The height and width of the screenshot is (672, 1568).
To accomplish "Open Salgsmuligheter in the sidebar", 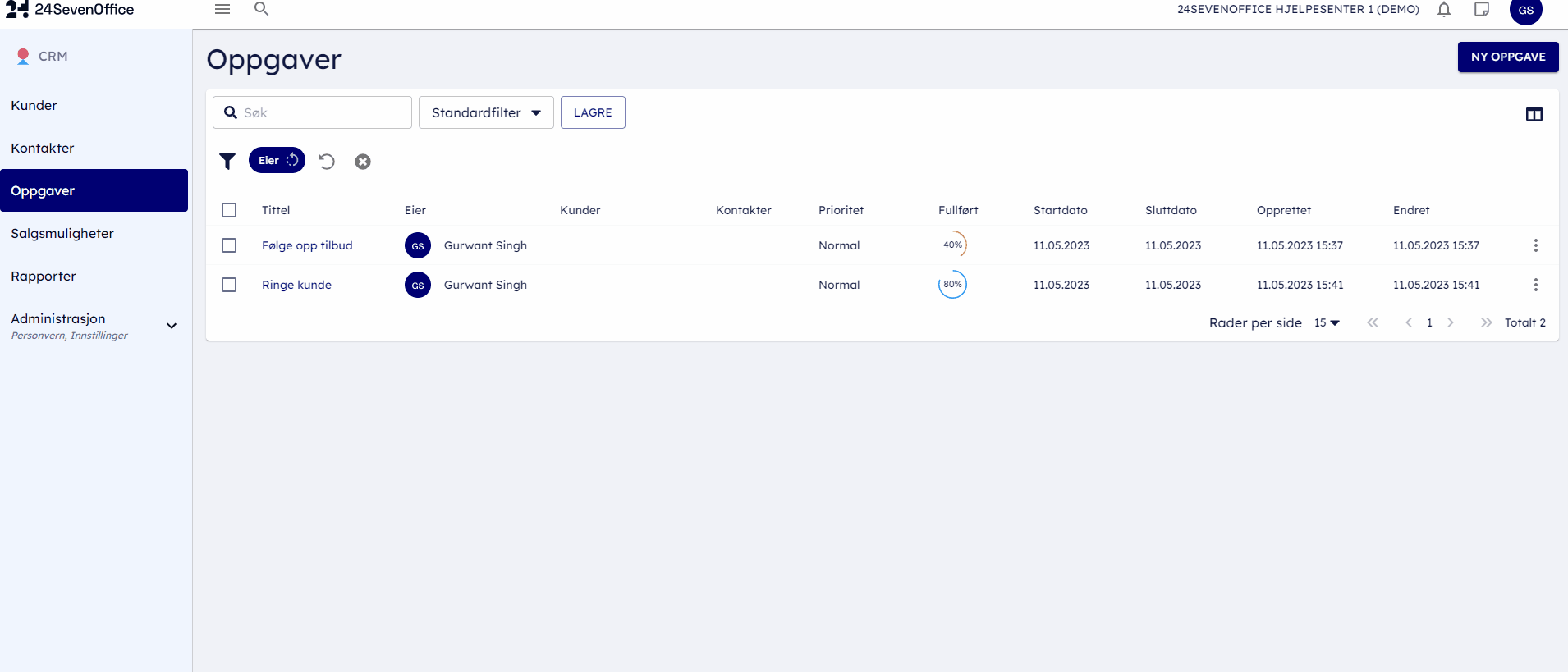I will (62, 233).
